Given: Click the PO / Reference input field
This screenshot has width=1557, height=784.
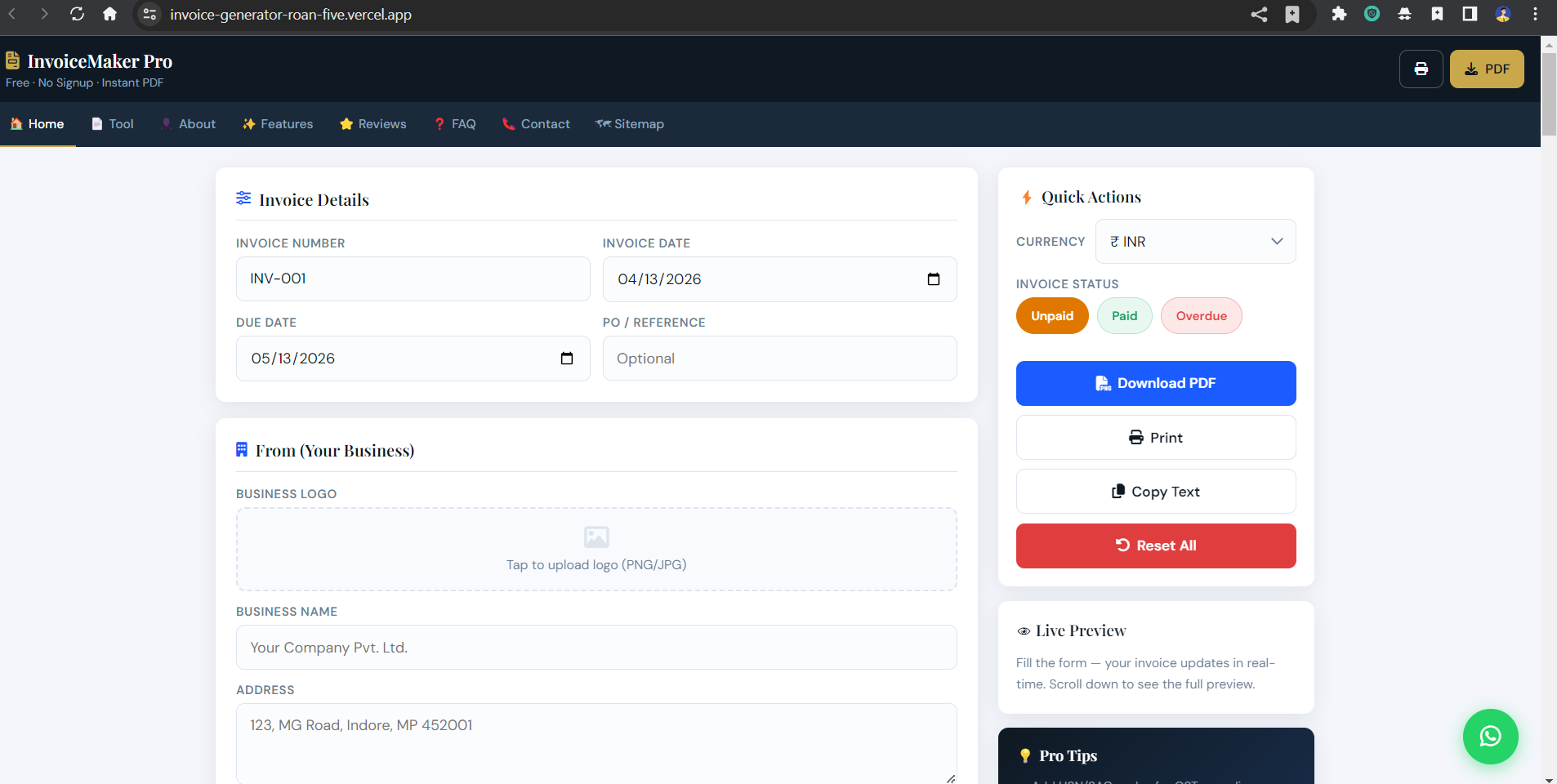Looking at the screenshot, I should click(x=778, y=358).
